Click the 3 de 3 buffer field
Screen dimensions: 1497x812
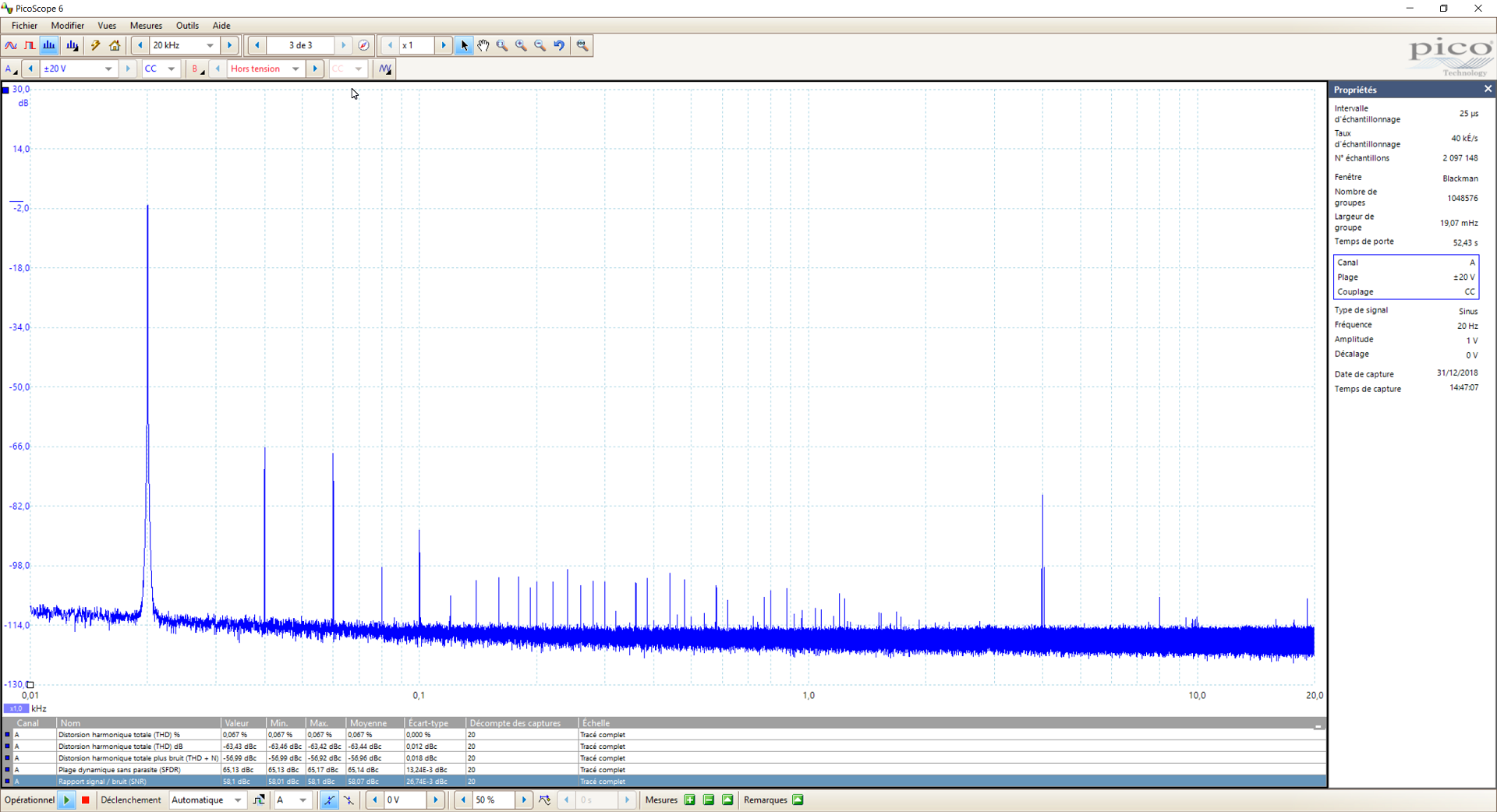(300, 45)
